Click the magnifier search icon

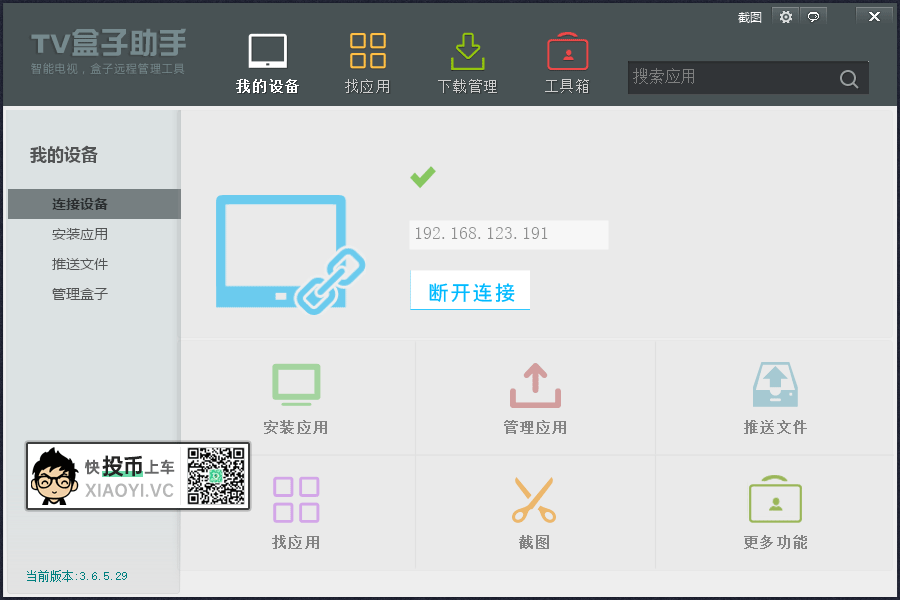point(849,79)
